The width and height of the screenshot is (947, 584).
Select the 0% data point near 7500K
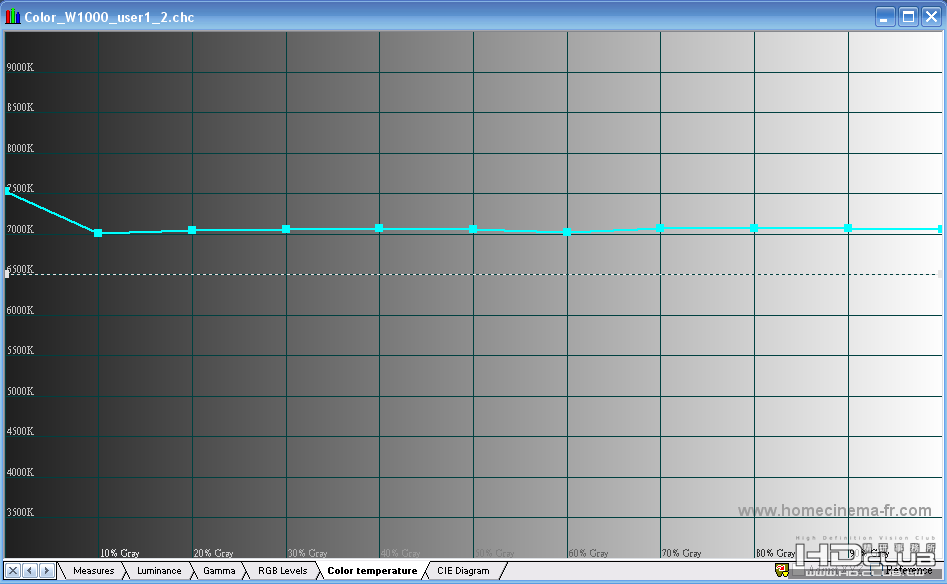point(7,191)
